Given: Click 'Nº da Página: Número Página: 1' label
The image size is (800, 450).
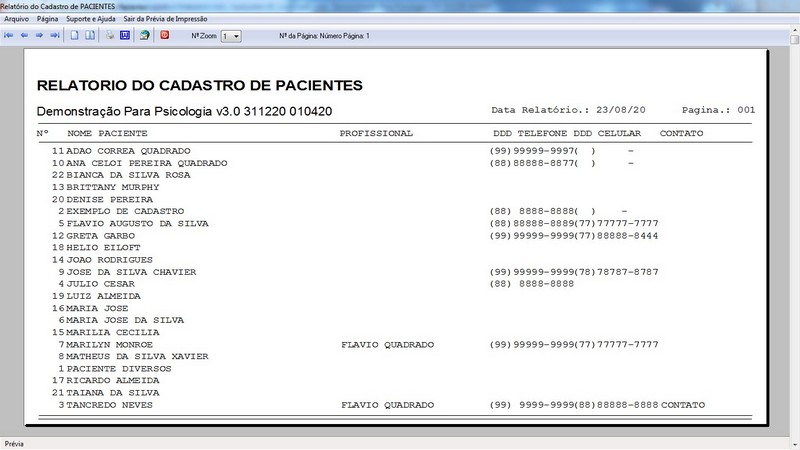Looking at the screenshot, I should pos(324,36).
